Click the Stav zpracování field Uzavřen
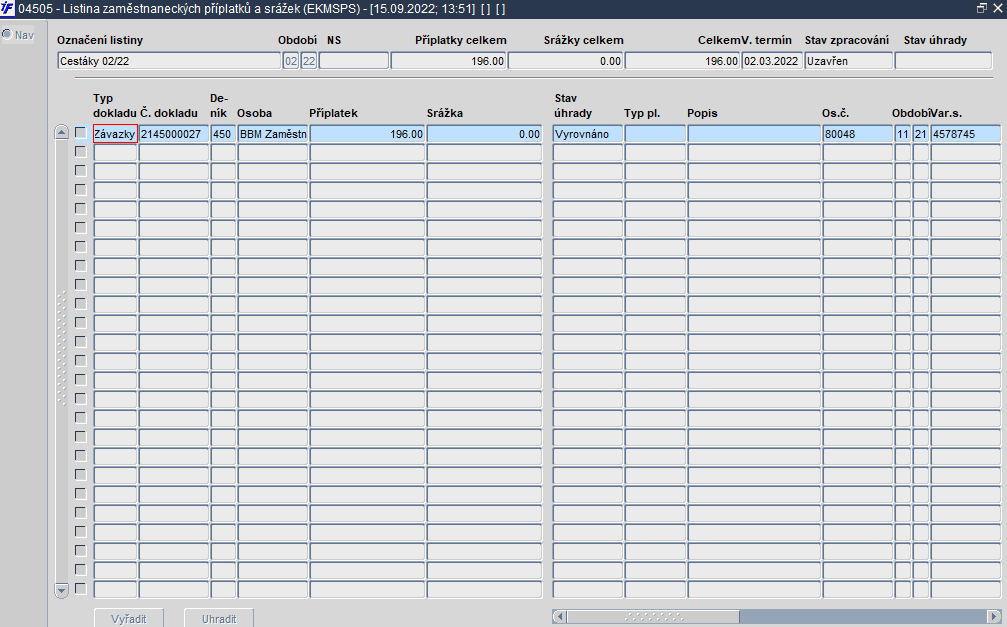The image size is (1007, 627). pos(848,61)
